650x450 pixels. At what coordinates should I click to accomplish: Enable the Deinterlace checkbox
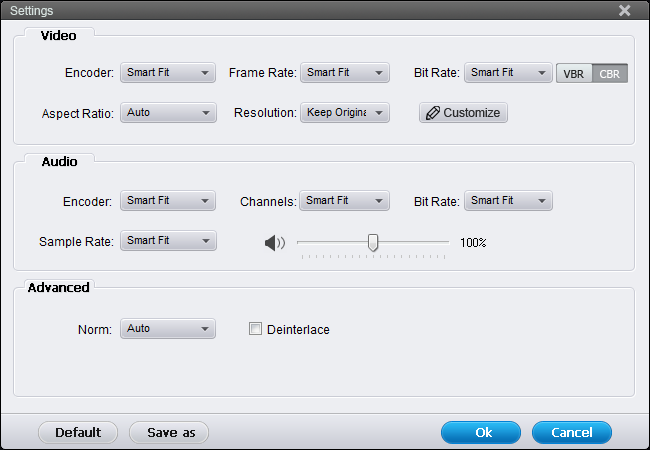pos(255,329)
